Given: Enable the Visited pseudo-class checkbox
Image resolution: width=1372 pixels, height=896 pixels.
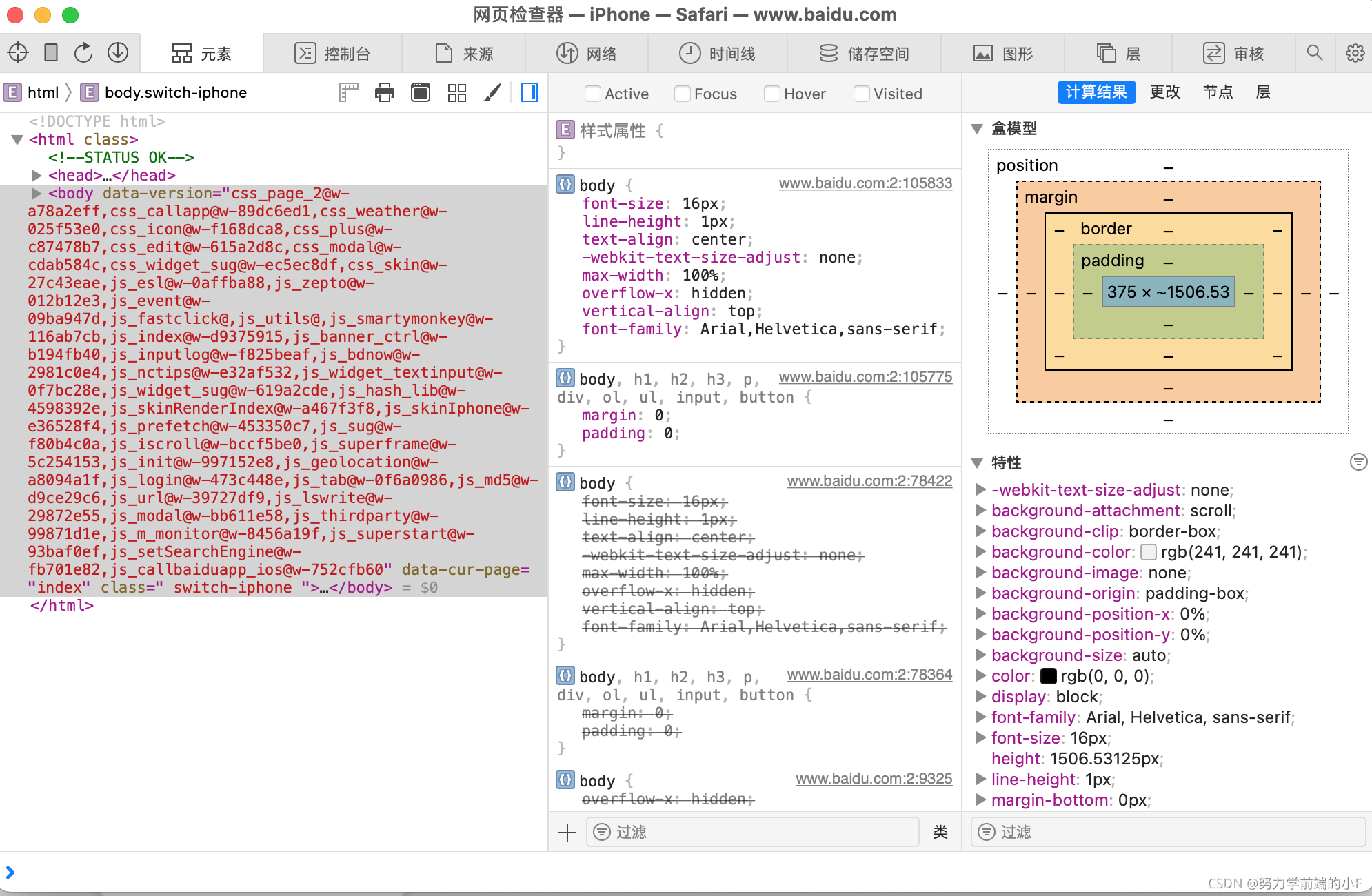Looking at the screenshot, I should [x=861, y=94].
